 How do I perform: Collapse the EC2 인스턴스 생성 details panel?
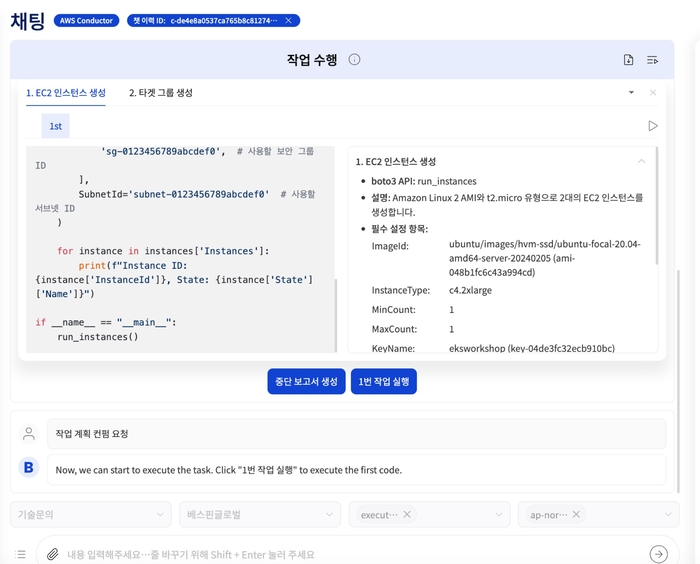641,161
